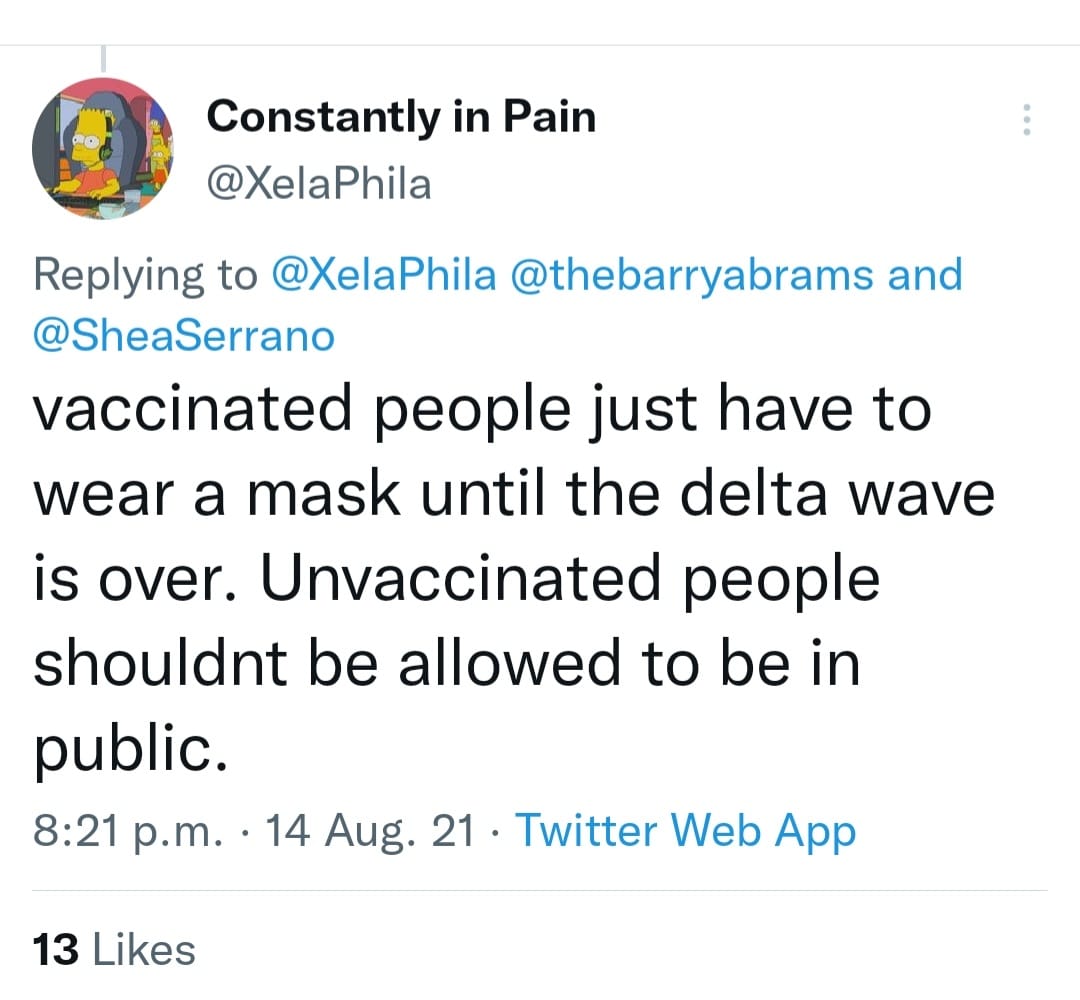Click the "8:21 p.m." timestamp
The height and width of the screenshot is (1000, 1080).
[126, 832]
